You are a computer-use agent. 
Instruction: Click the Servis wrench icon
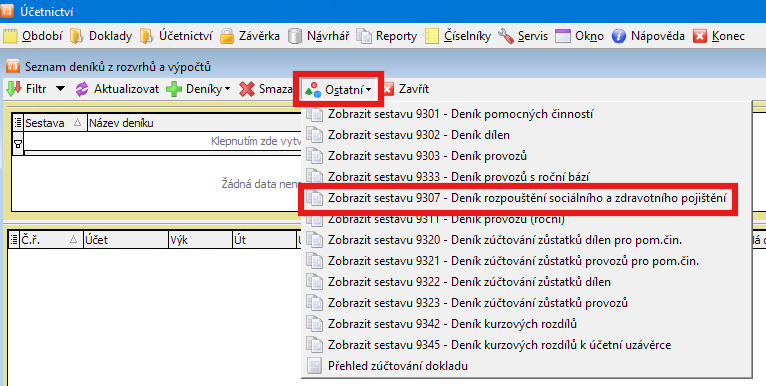[x=506, y=36]
